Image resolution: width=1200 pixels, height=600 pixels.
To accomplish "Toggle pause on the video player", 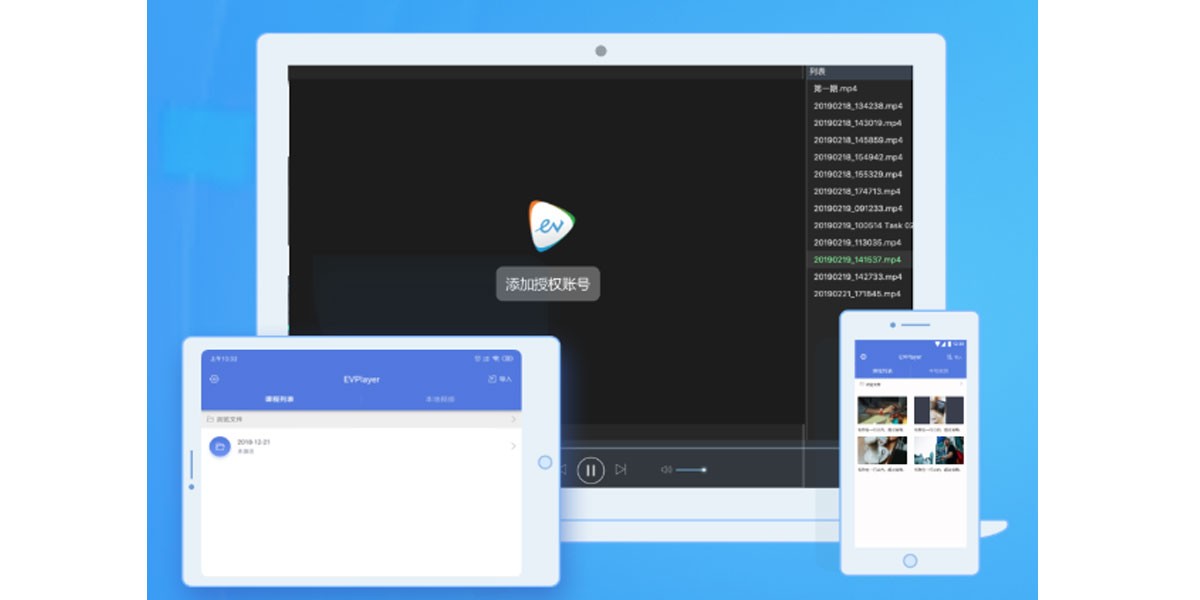I will [x=592, y=469].
